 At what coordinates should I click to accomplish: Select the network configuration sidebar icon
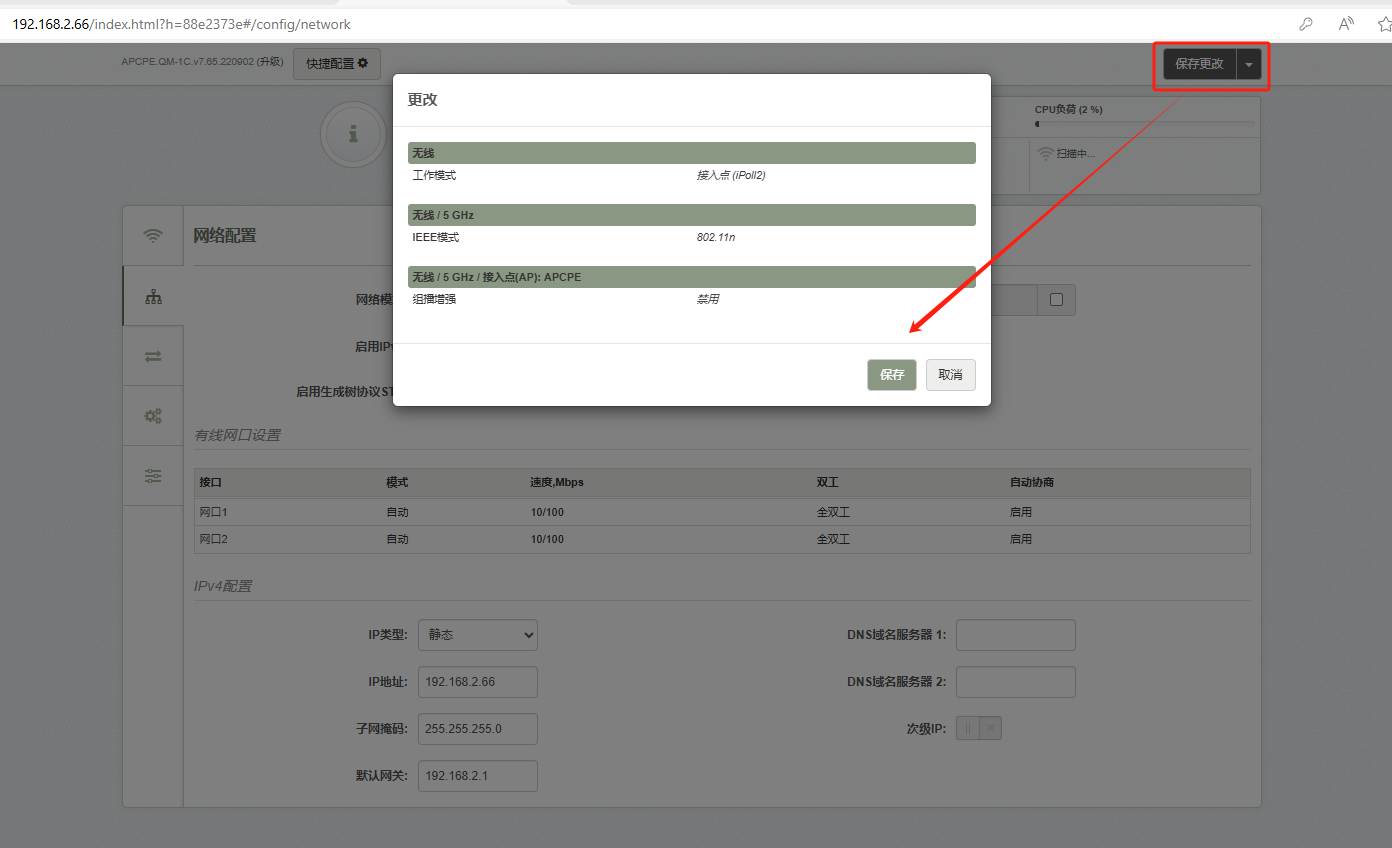[153, 296]
